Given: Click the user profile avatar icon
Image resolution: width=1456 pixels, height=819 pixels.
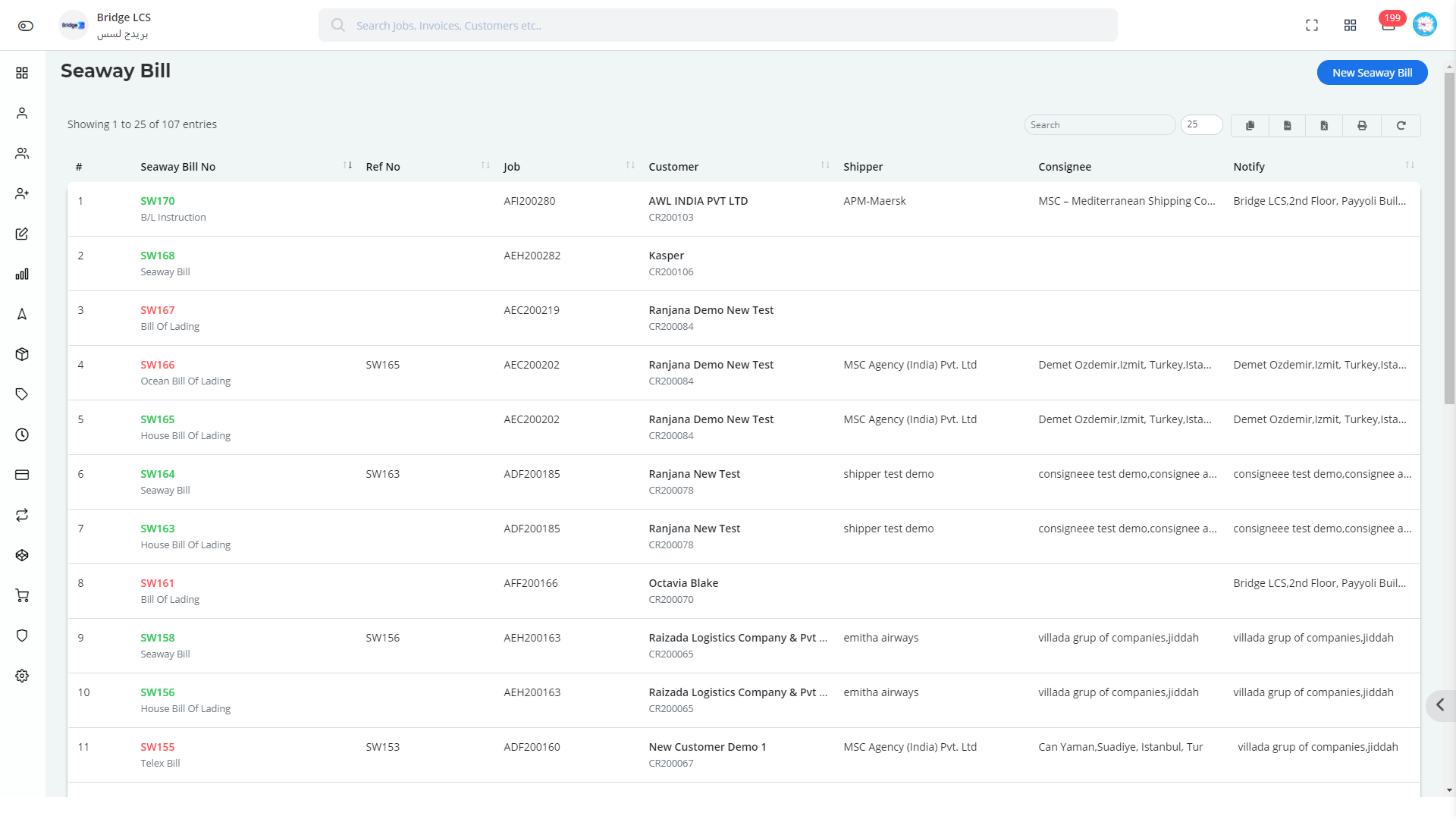Looking at the screenshot, I should 1424,25.
